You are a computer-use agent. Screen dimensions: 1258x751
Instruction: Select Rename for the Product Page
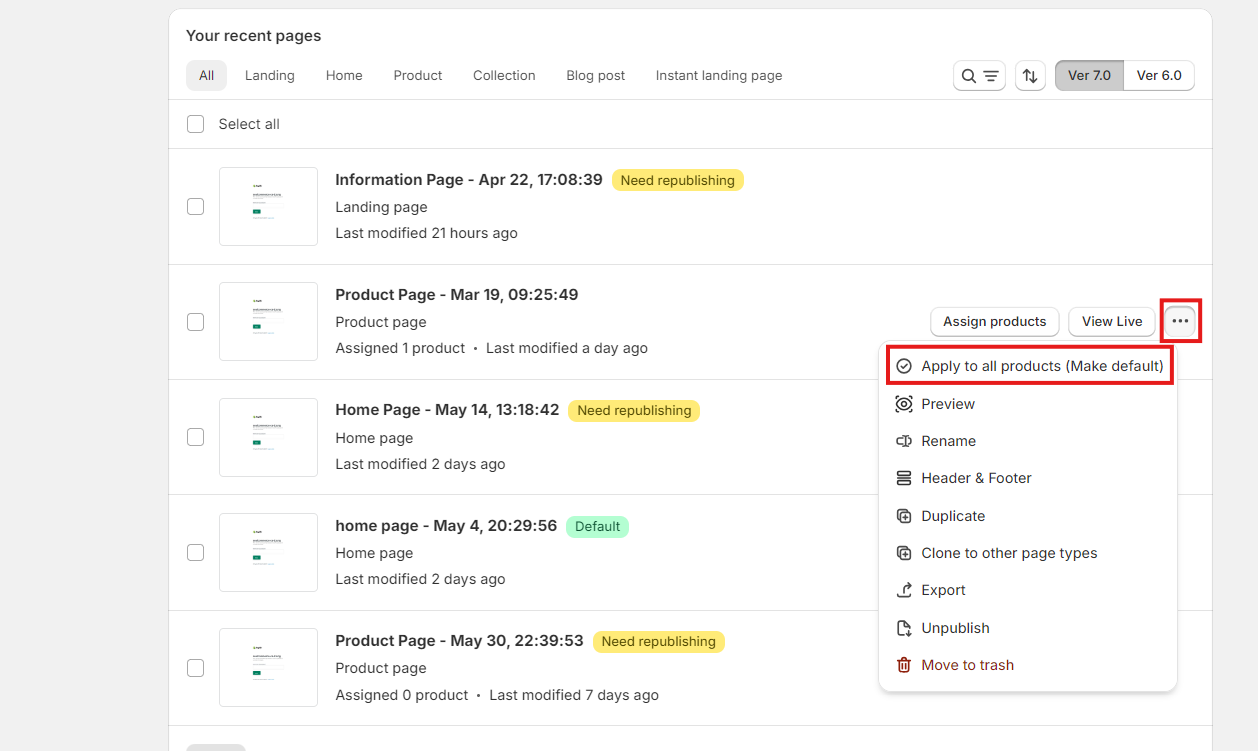point(948,441)
